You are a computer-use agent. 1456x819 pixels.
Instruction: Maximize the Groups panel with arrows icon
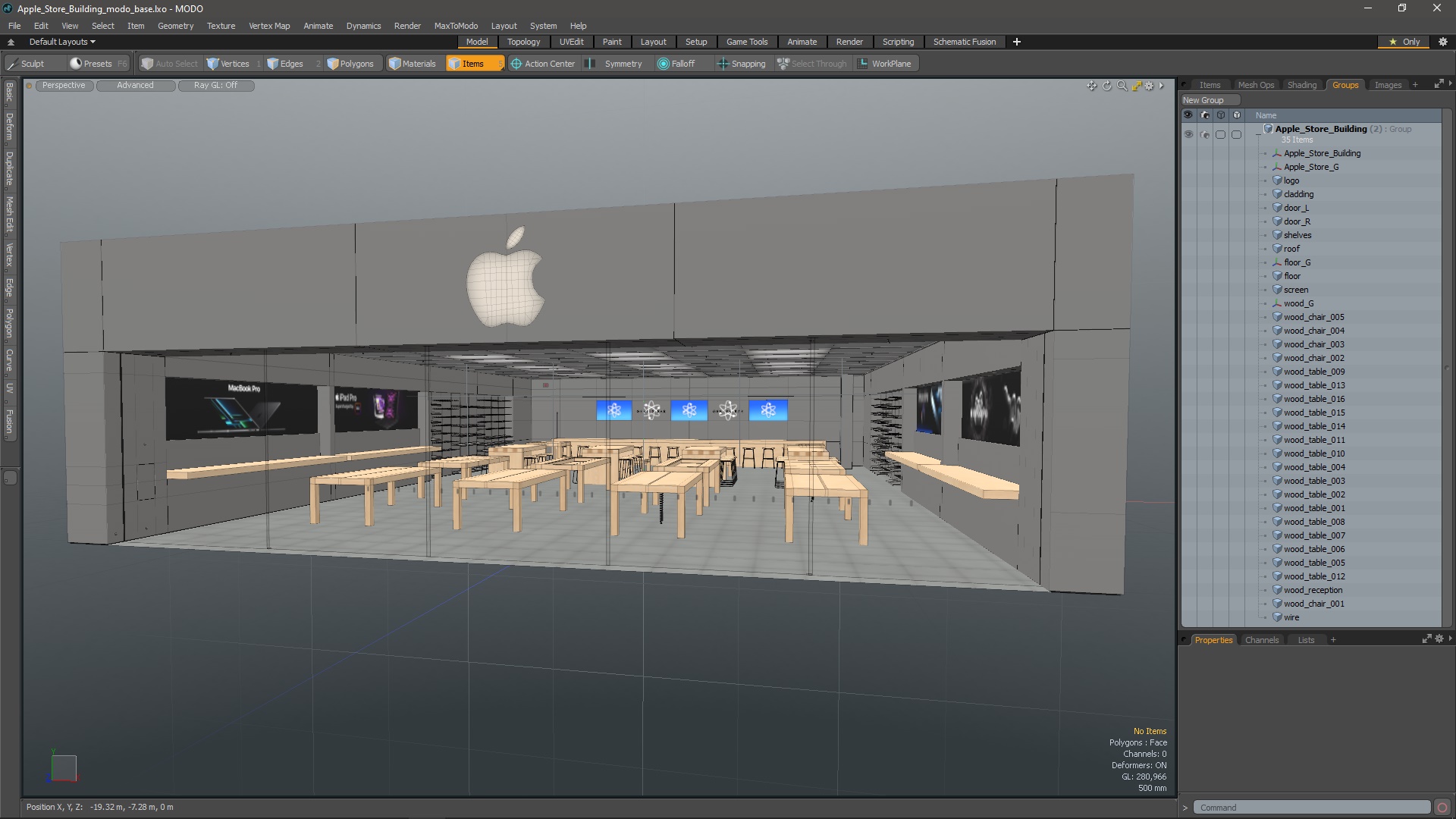(x=1438, y=84)
